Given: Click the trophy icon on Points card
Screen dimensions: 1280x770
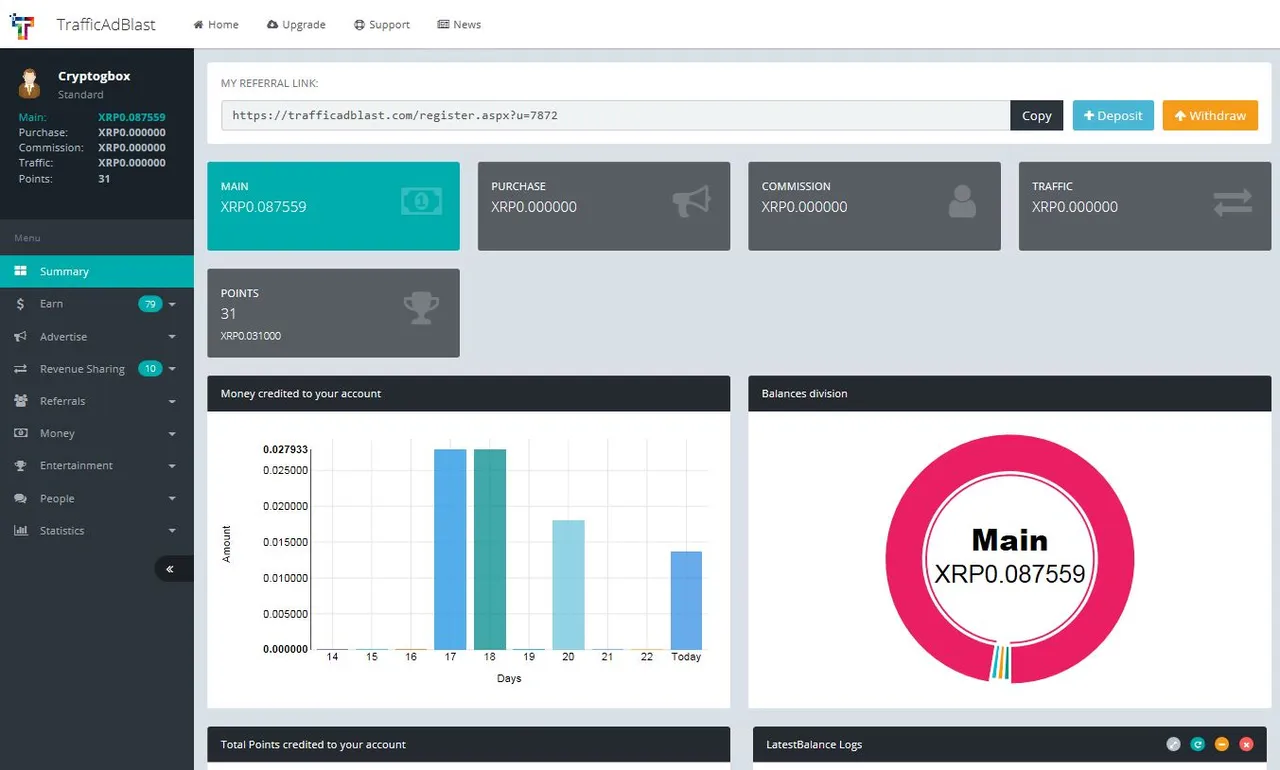Looking at the screenshot, I should pos(421,309).
